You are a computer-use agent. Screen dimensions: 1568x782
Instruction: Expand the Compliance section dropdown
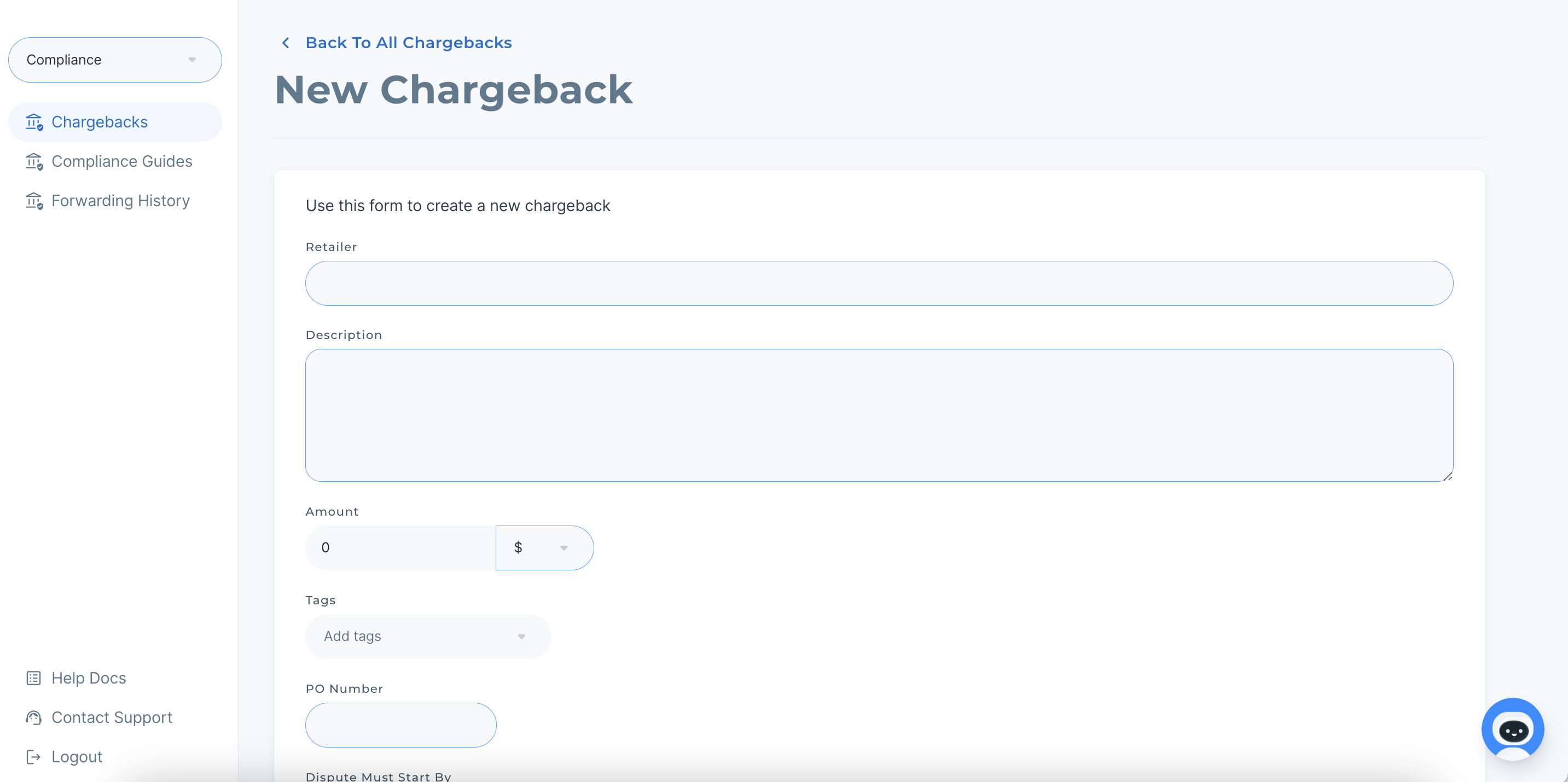(115, 60)
